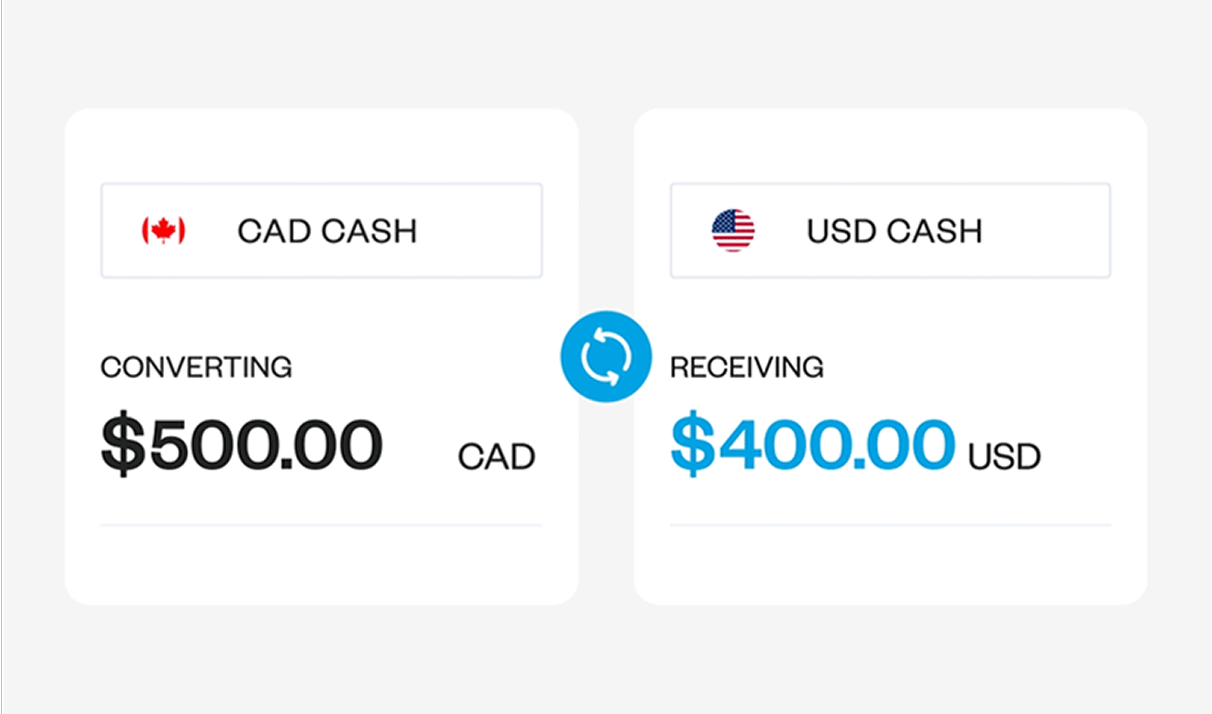Click the CAD currency code label
1212x714 pixels.
[497, 457]
